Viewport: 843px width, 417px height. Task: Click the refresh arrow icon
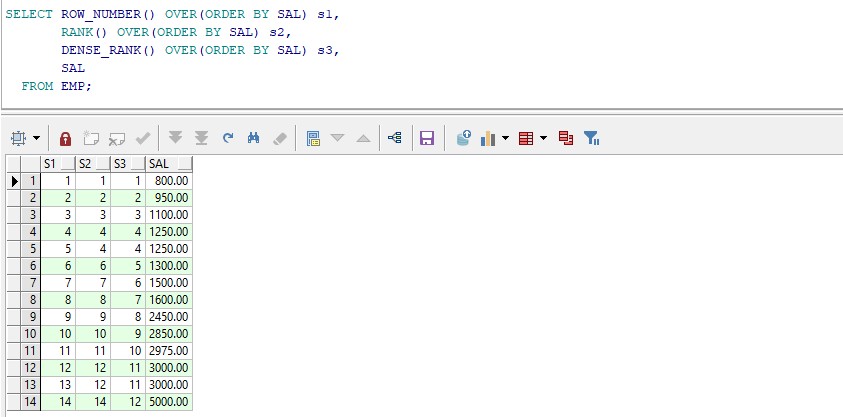(228, 138)
